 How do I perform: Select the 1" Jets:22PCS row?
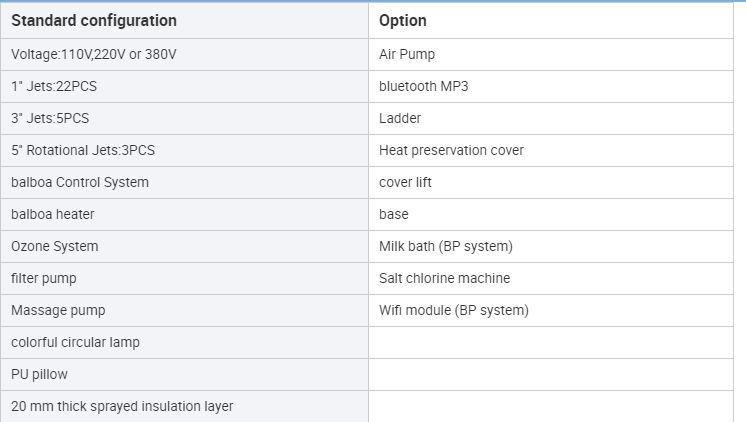[54, 86]
